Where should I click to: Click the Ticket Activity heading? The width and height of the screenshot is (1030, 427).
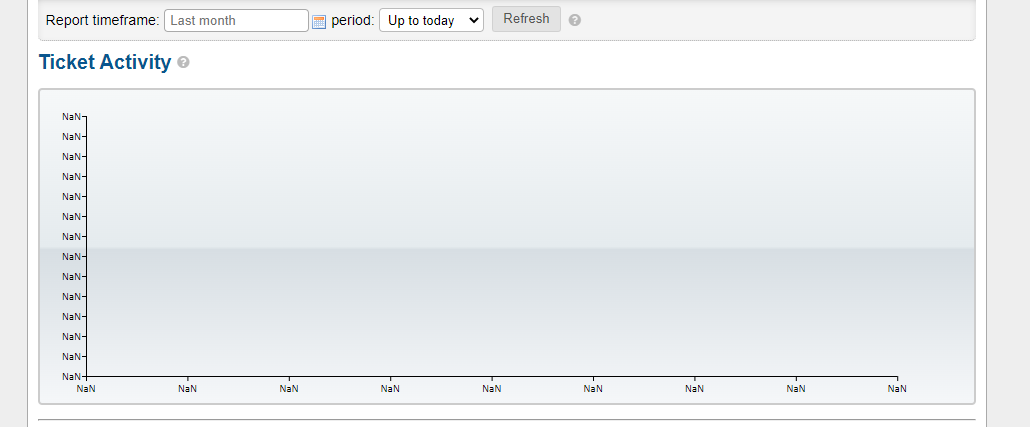point(105,62)
